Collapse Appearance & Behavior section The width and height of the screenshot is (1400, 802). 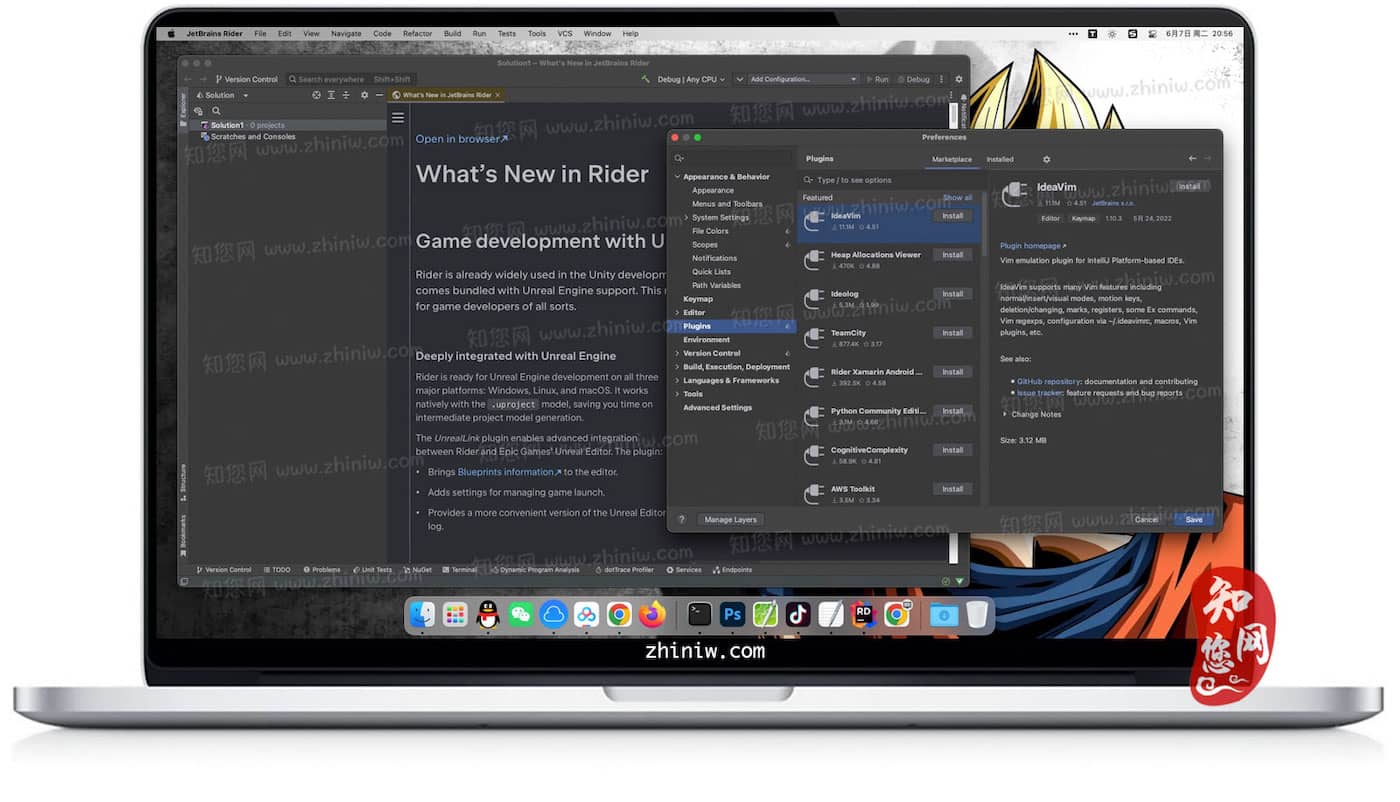[677, 177]
